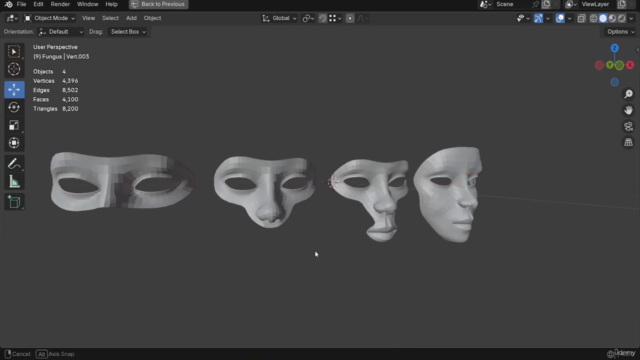Click the green Y axis gizmo ball

coord(610,65)
